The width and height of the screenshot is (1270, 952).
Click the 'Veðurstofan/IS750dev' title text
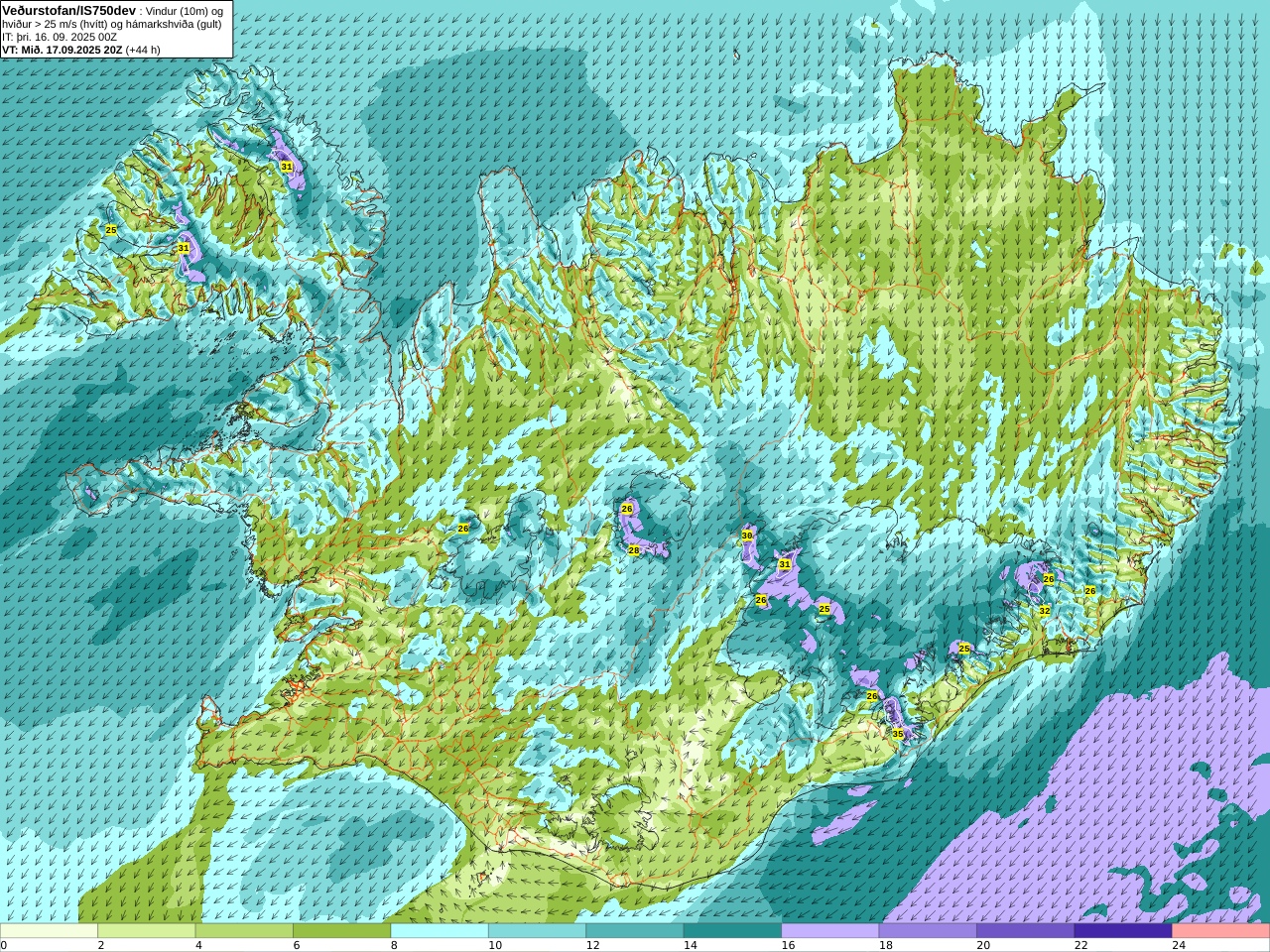[69, 10]
